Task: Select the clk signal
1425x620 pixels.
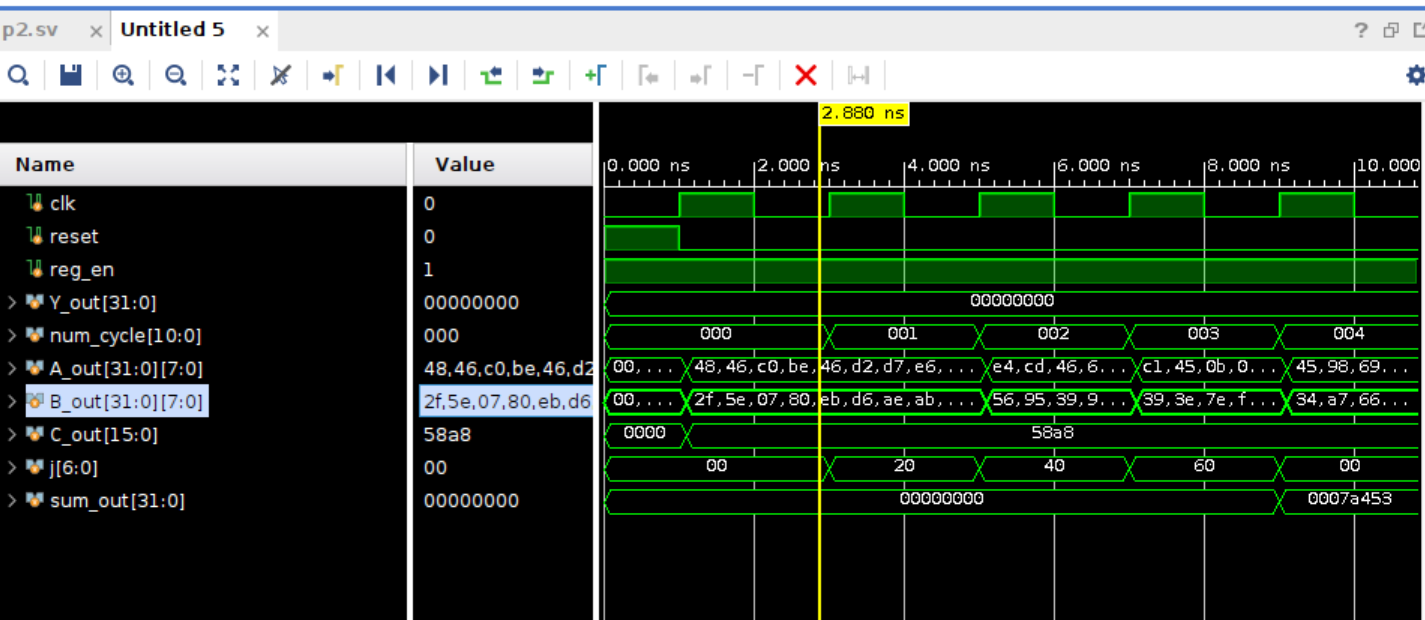Action: [62, 203]
